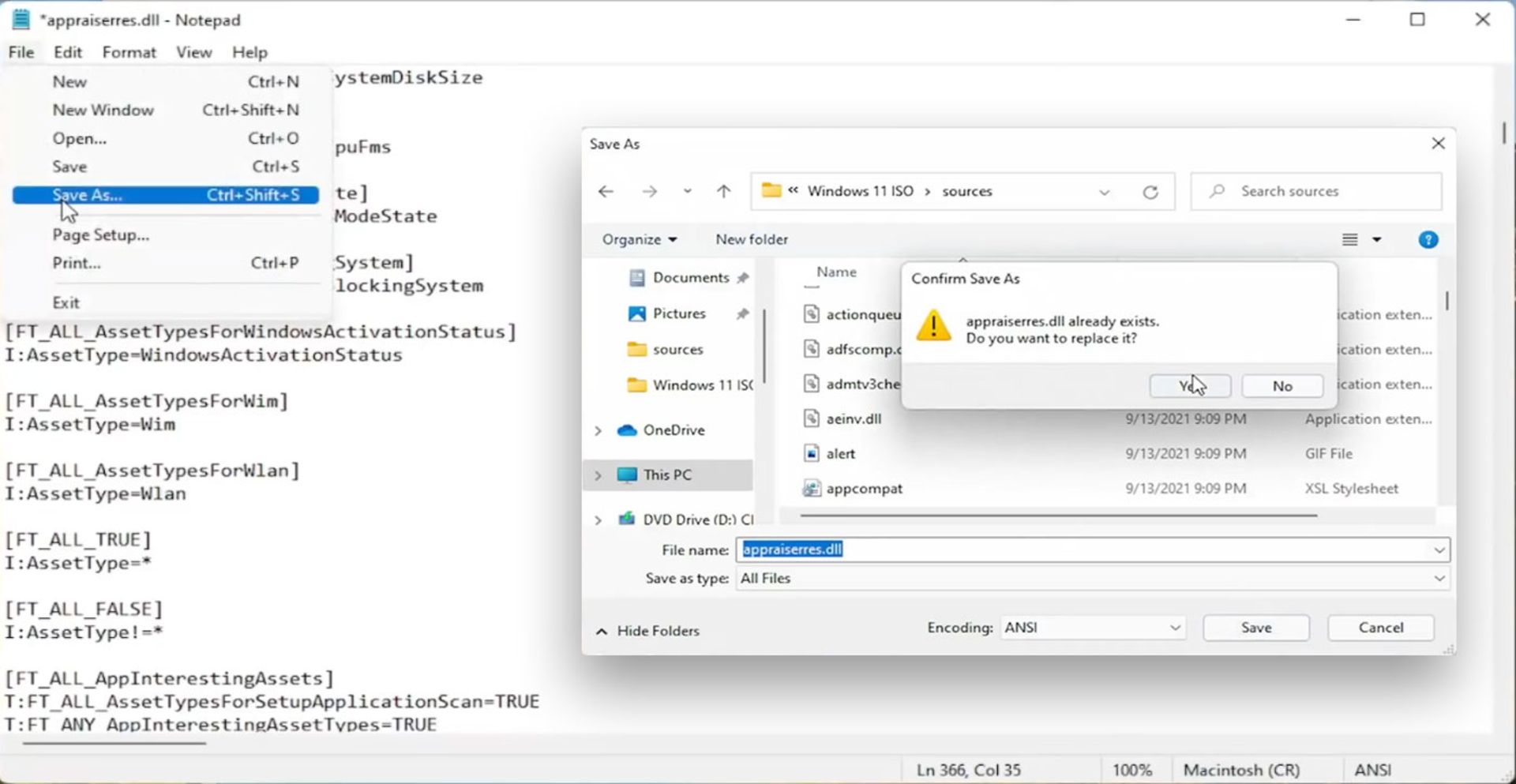Viewport: 1516px width, 784px height.
Task: Click the Up one level arrow icon
Action: point(723,192)
